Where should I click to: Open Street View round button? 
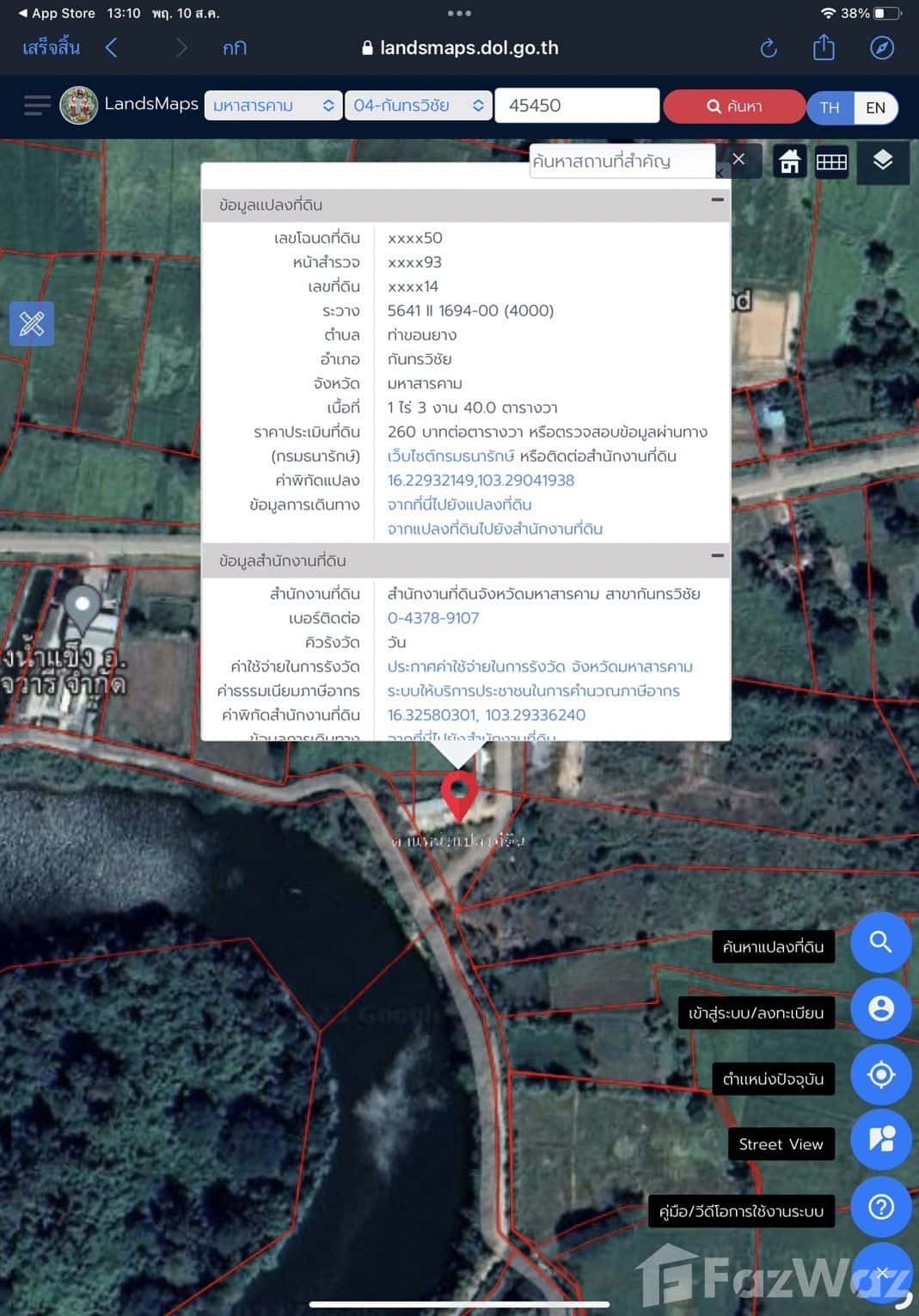[880, 1141]
